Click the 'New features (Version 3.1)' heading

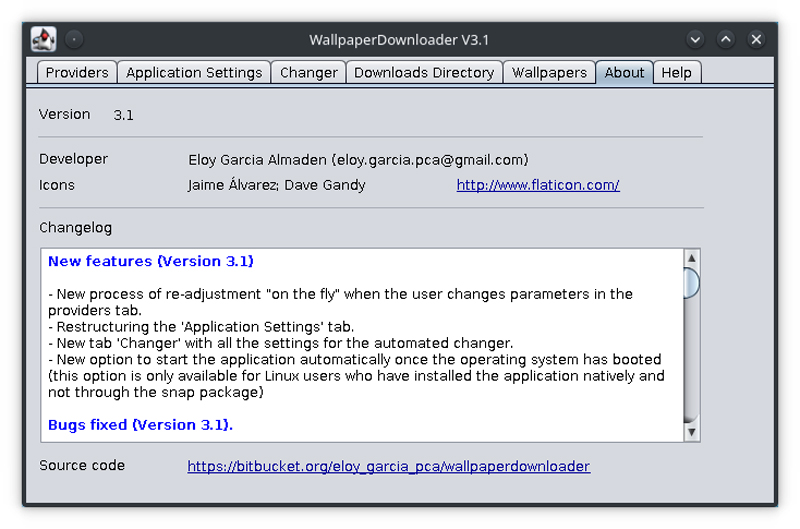pyautogui.click(x=151, y=261)
